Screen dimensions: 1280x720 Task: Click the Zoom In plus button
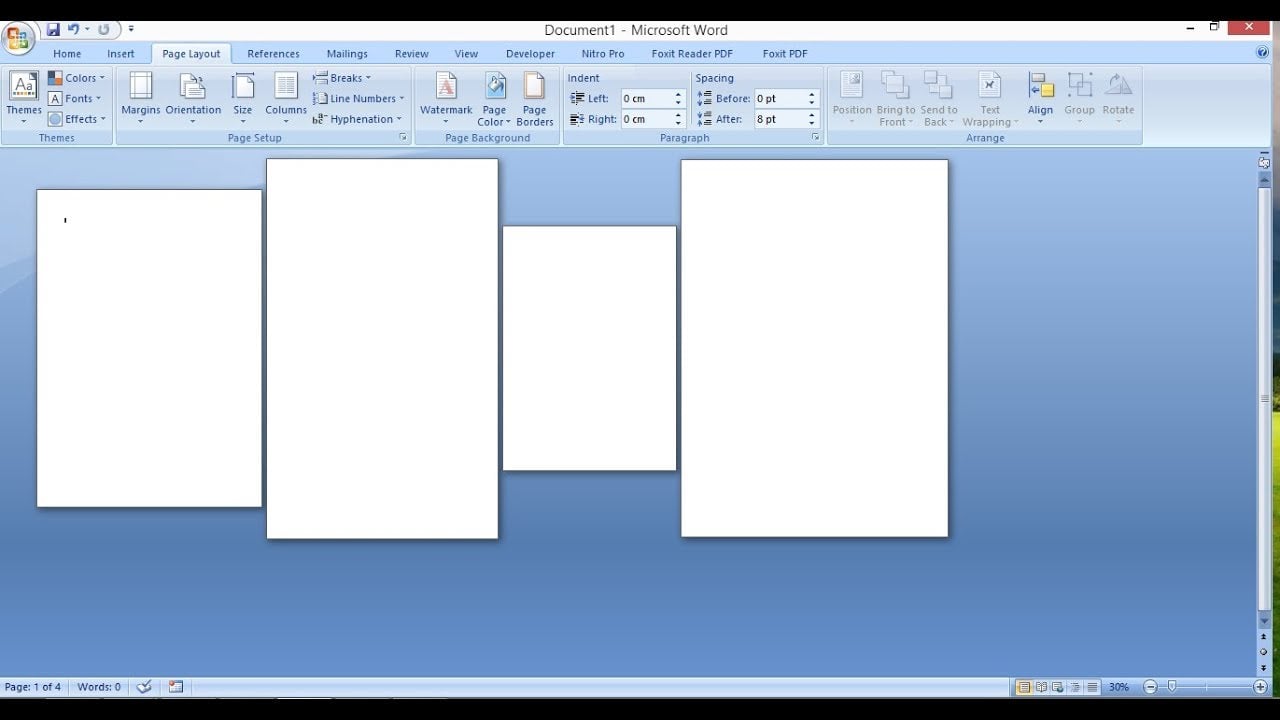[x=1260, y=687]
